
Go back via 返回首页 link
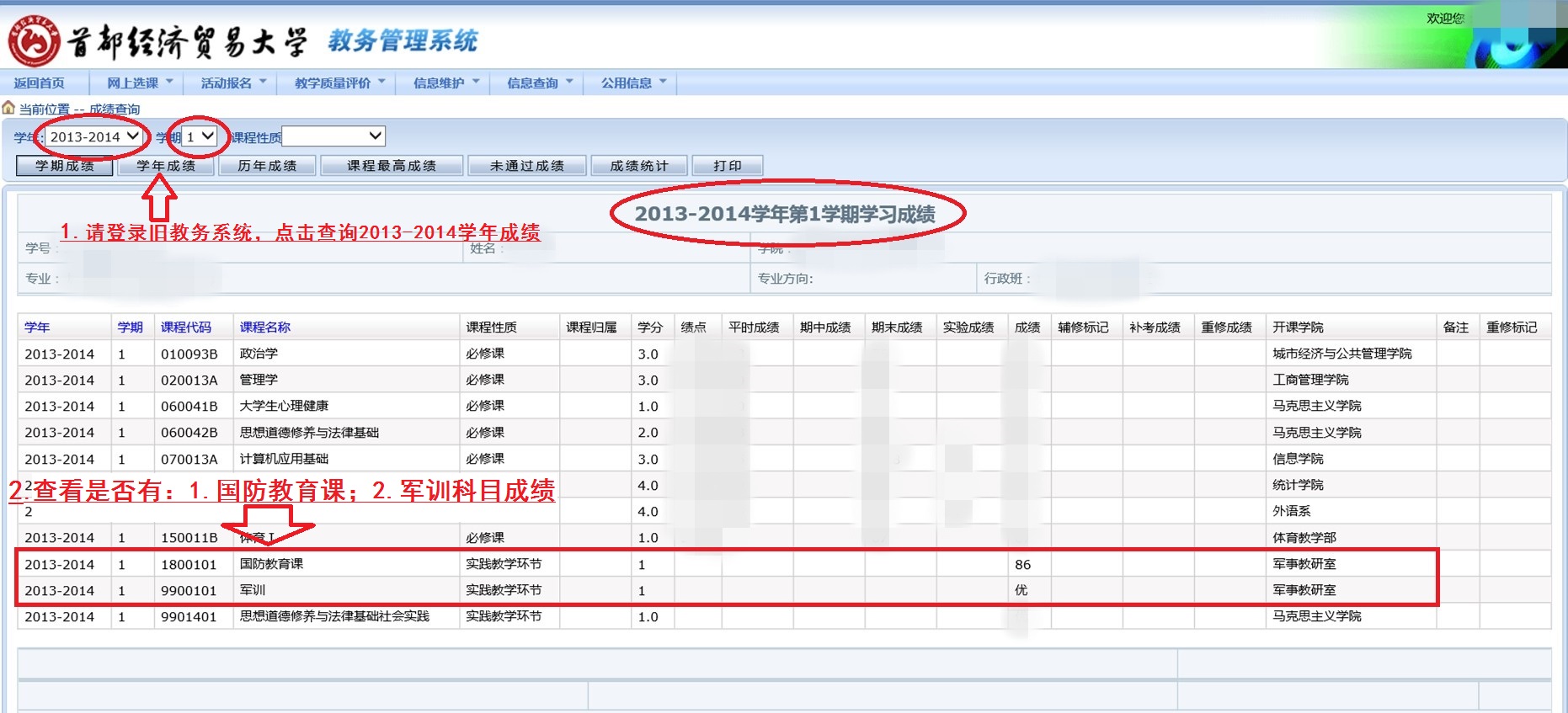pos(40,82)
